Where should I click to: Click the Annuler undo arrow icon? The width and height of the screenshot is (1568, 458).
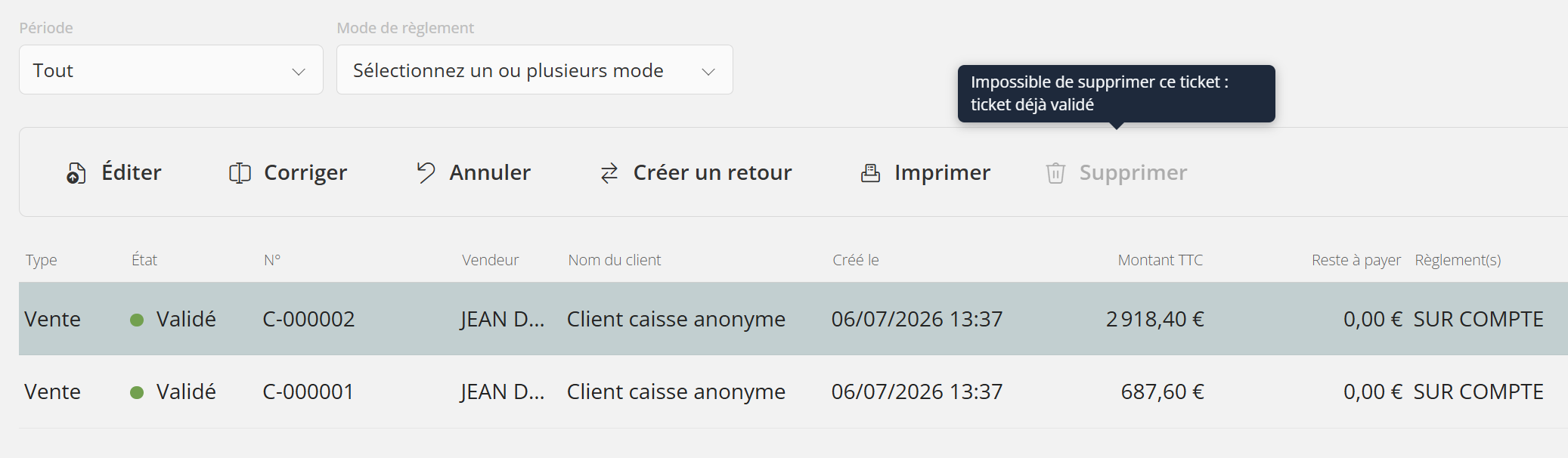(426, 172)
